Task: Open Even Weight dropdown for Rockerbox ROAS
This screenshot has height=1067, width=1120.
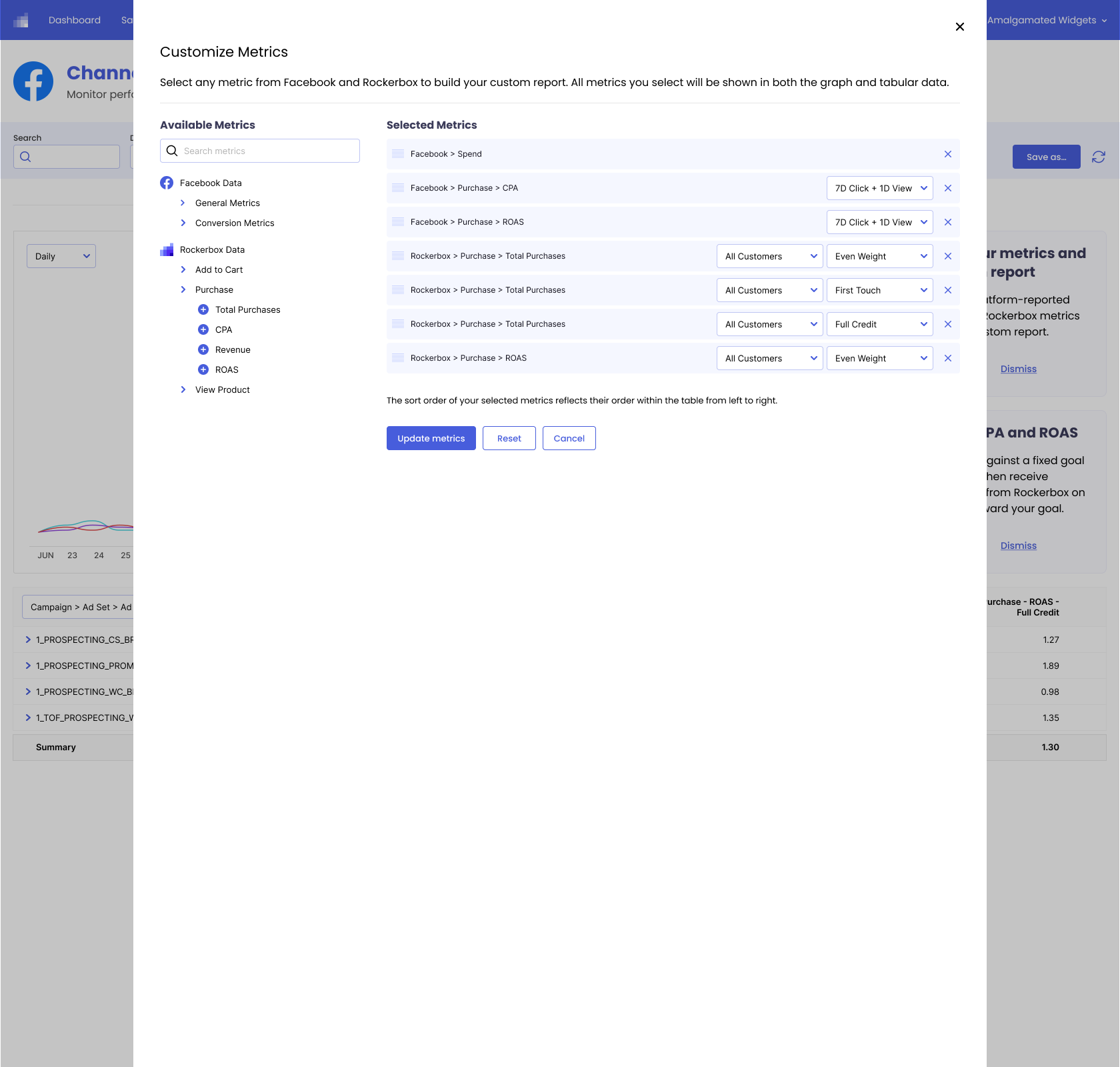Action: (880, 358)
